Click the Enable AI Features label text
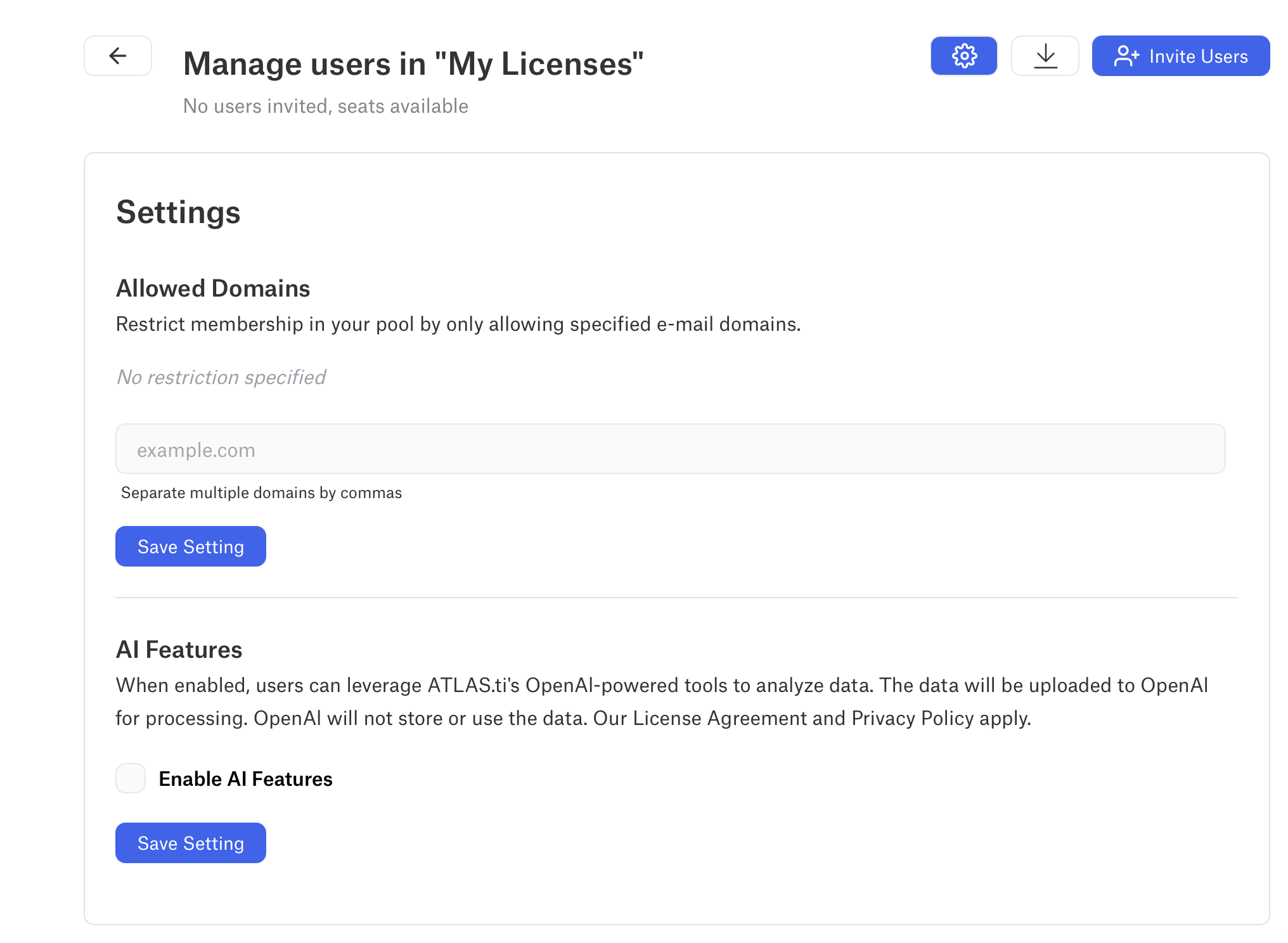1288x943 pixels. click(x=245, y=779)
